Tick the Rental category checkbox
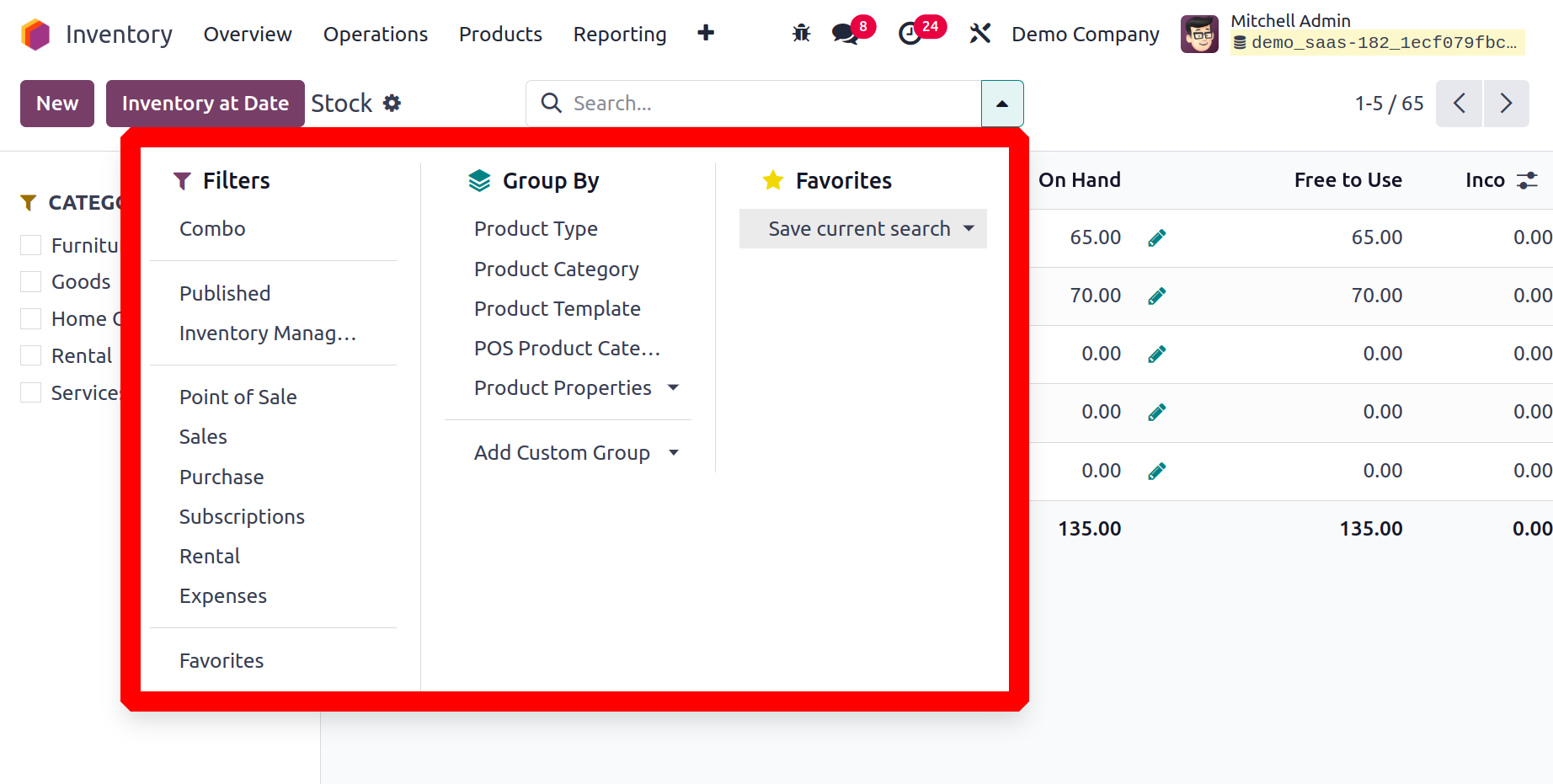 pyautogui.click(x=31, y=356)
